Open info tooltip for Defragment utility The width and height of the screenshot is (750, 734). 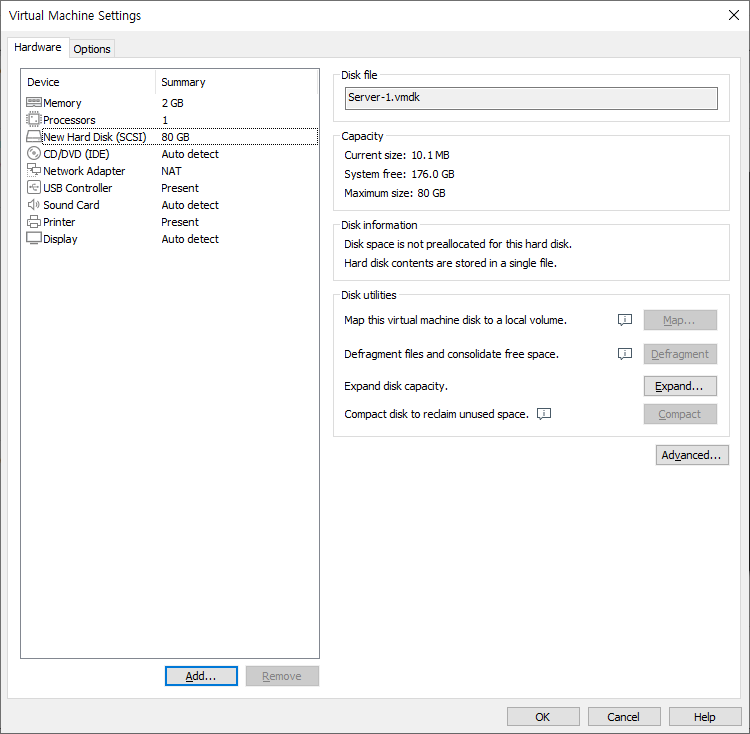pyautogui.click(x=625, y=353)
